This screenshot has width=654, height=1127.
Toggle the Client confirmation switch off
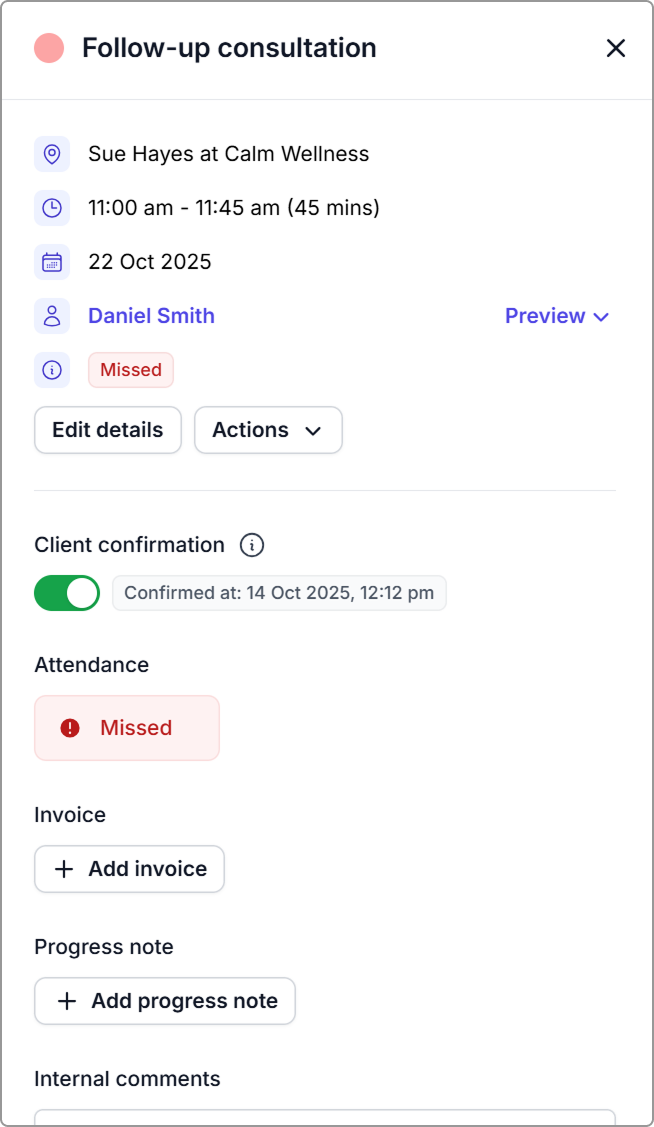67,593
